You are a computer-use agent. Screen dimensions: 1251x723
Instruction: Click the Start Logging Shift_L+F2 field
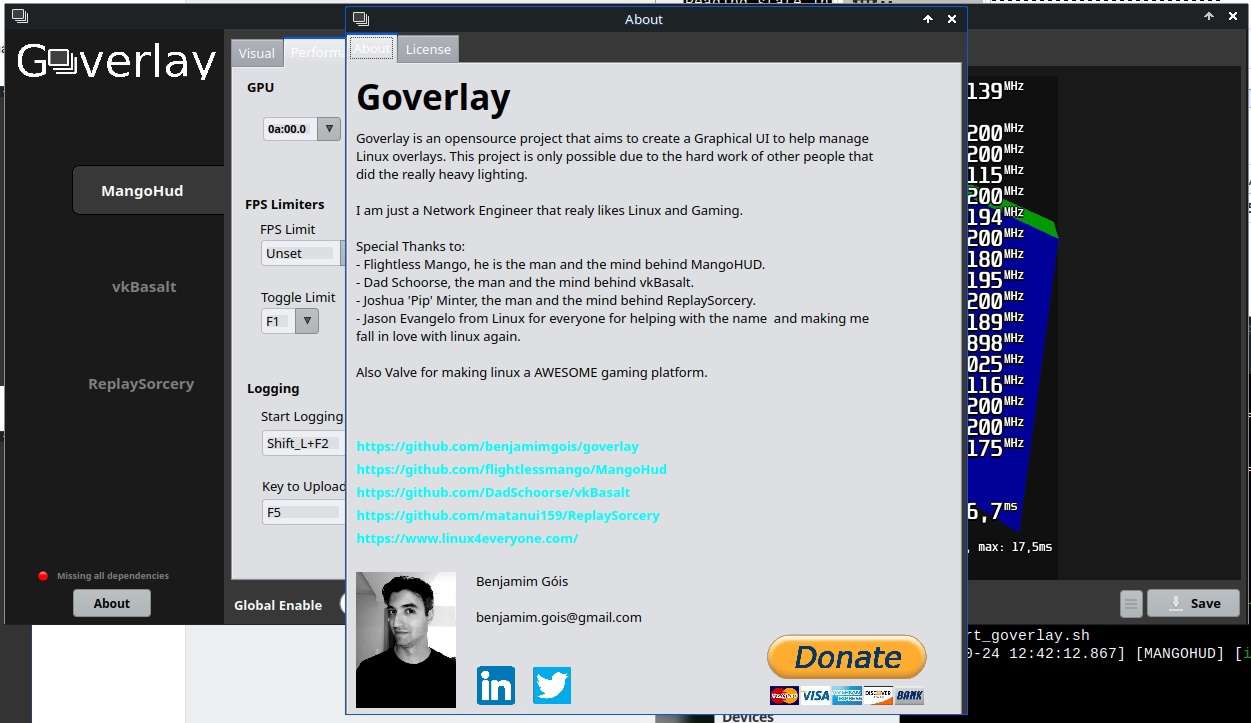coord(303,443)
